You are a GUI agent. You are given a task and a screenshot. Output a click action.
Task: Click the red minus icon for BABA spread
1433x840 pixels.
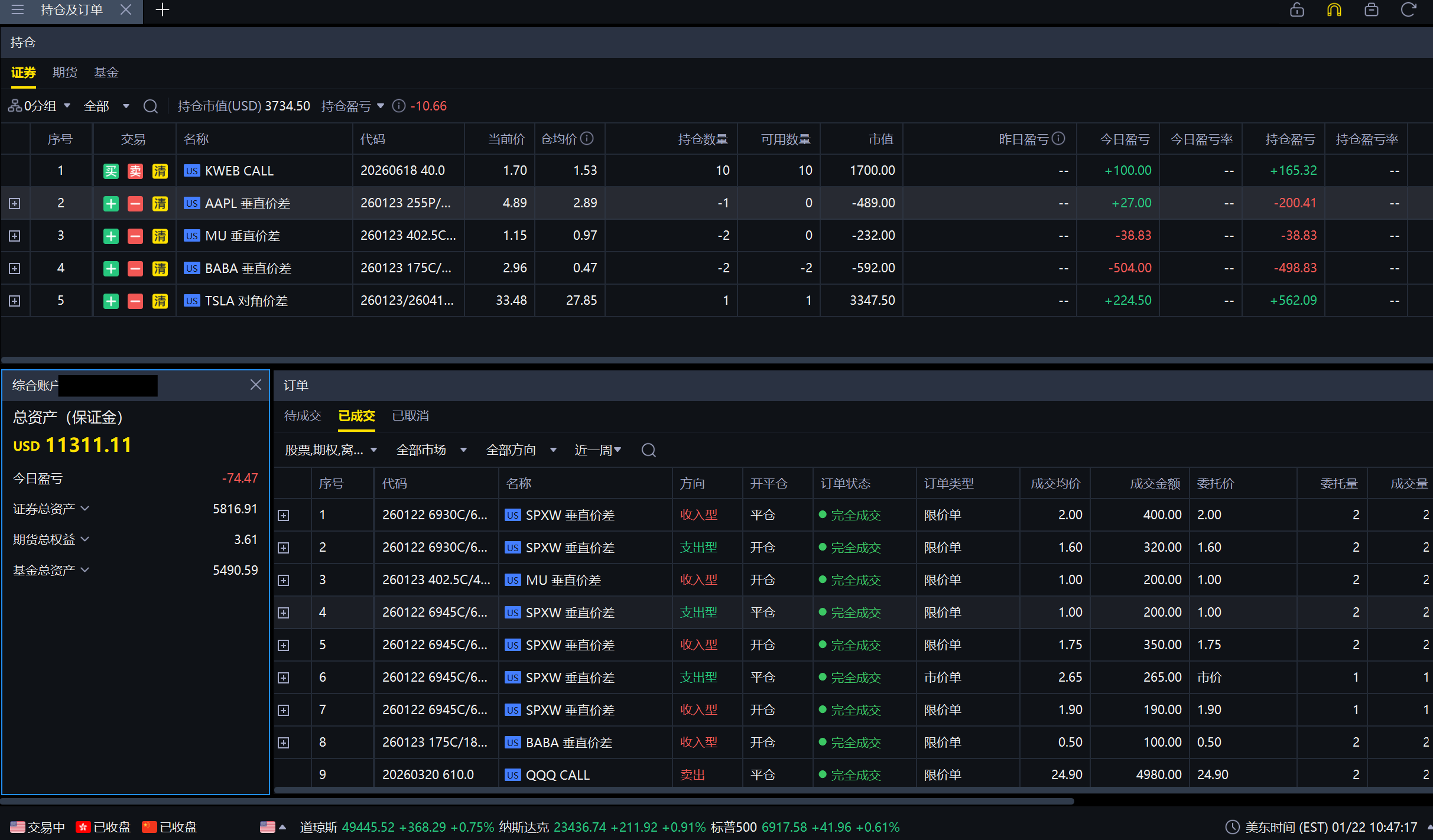[135, 269]
